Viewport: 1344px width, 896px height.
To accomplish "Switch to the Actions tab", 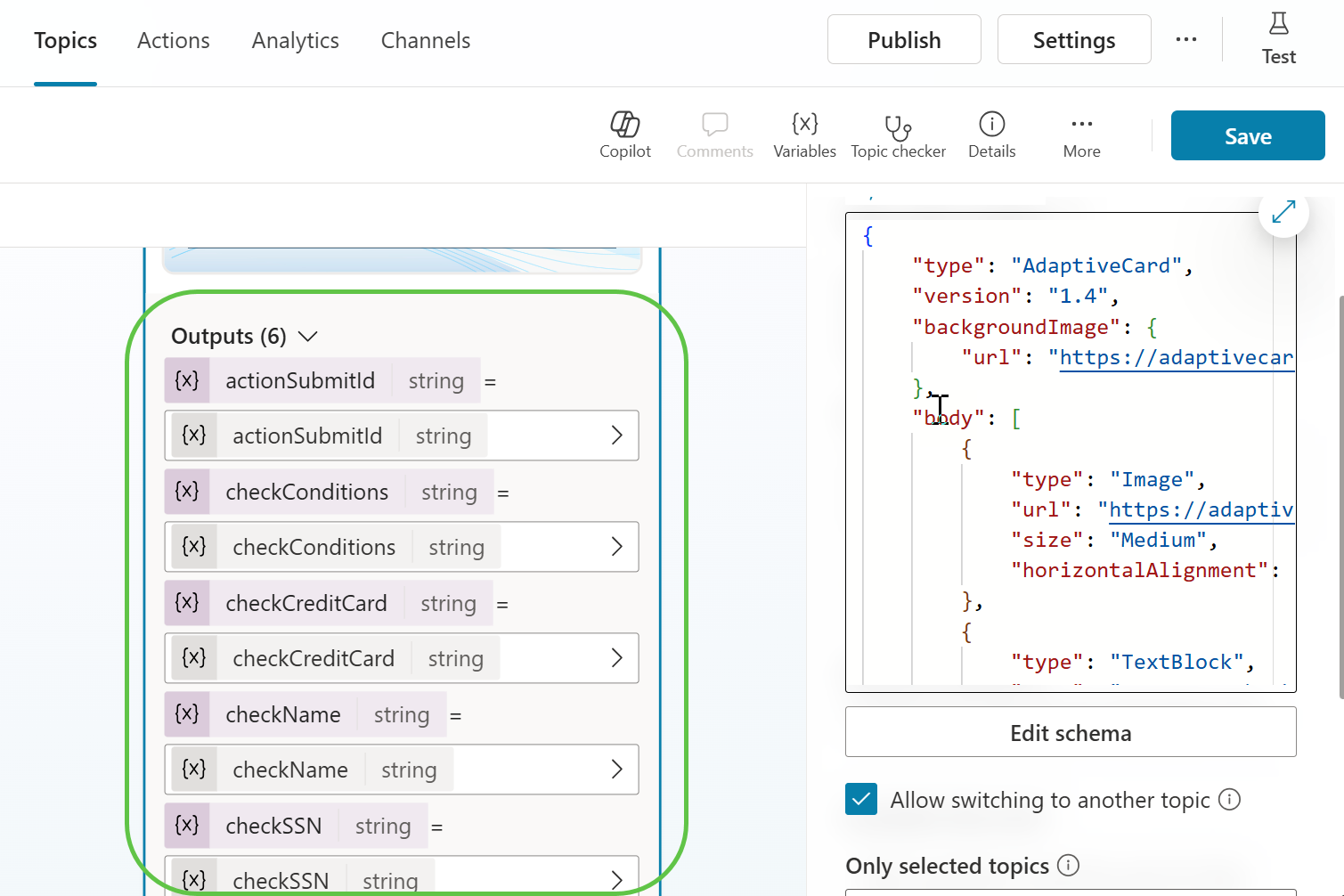I will (174, 41).
